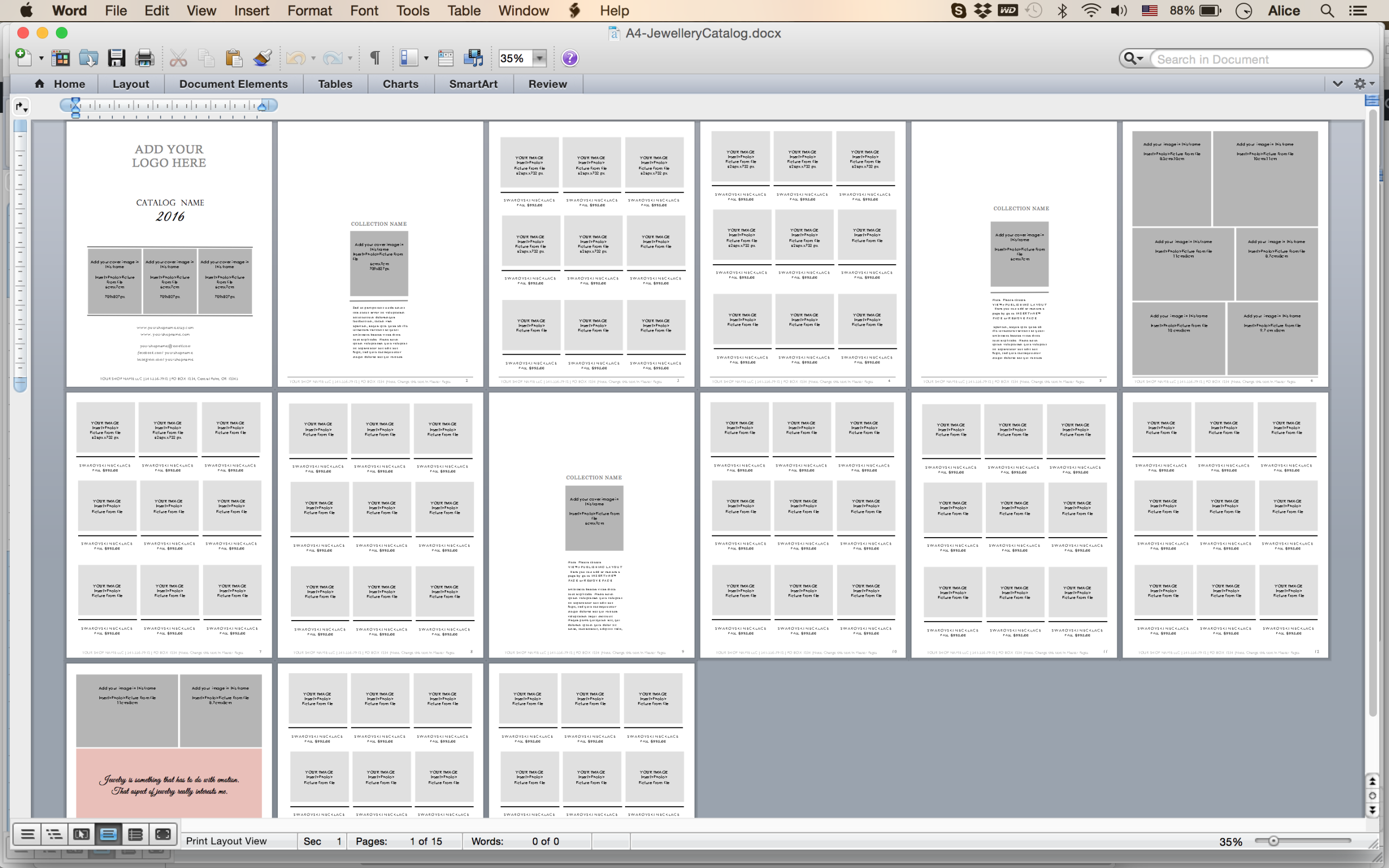1389x868 pixels.
Task: Switch to the Home ribbon tab
Action: pos(60,84)
